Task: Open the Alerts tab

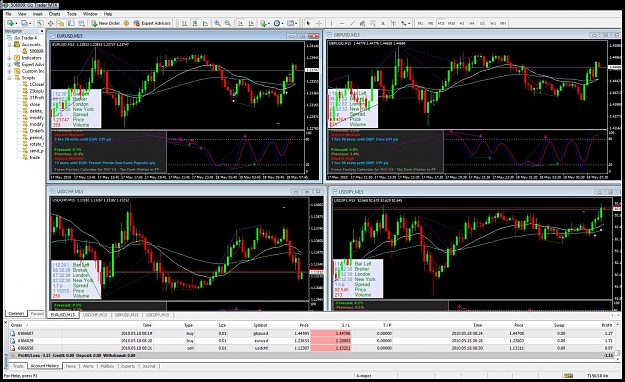Action: click(x=88, y=366)
